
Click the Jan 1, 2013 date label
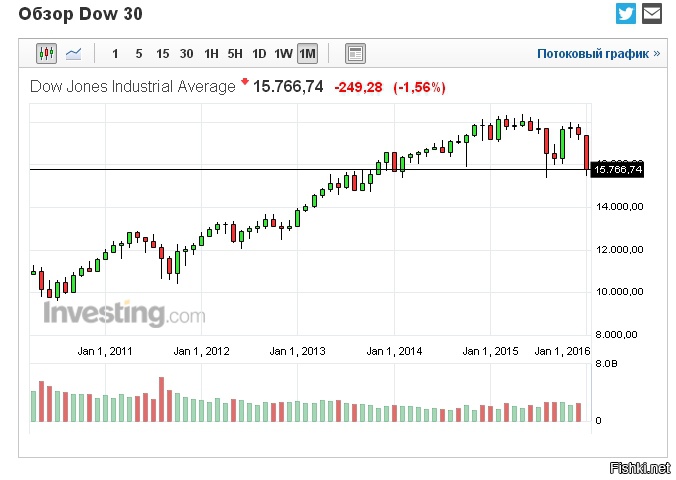(x=297, y=351)
